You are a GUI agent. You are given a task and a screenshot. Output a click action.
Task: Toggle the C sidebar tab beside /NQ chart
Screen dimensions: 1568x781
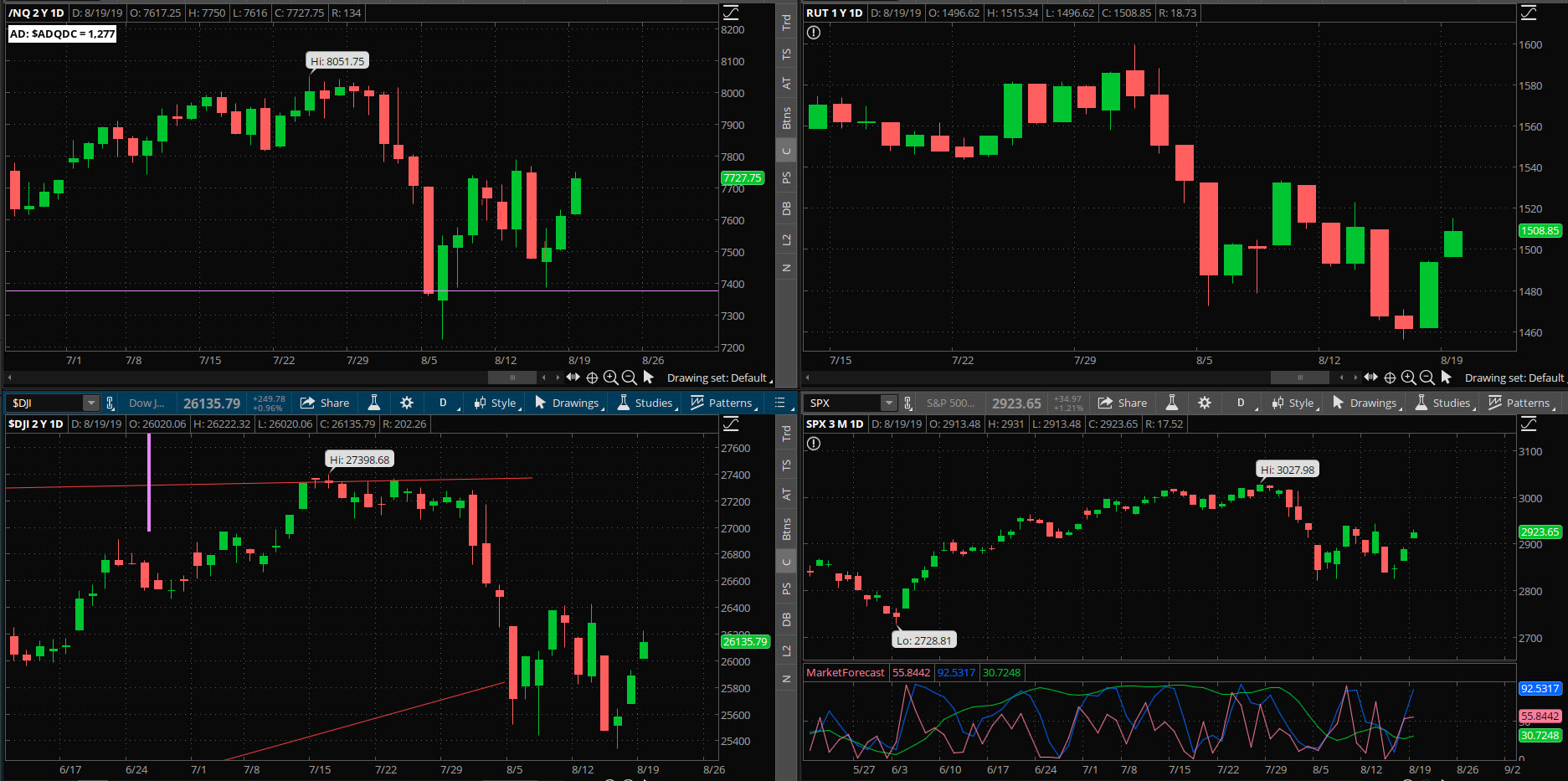[786, 152]
